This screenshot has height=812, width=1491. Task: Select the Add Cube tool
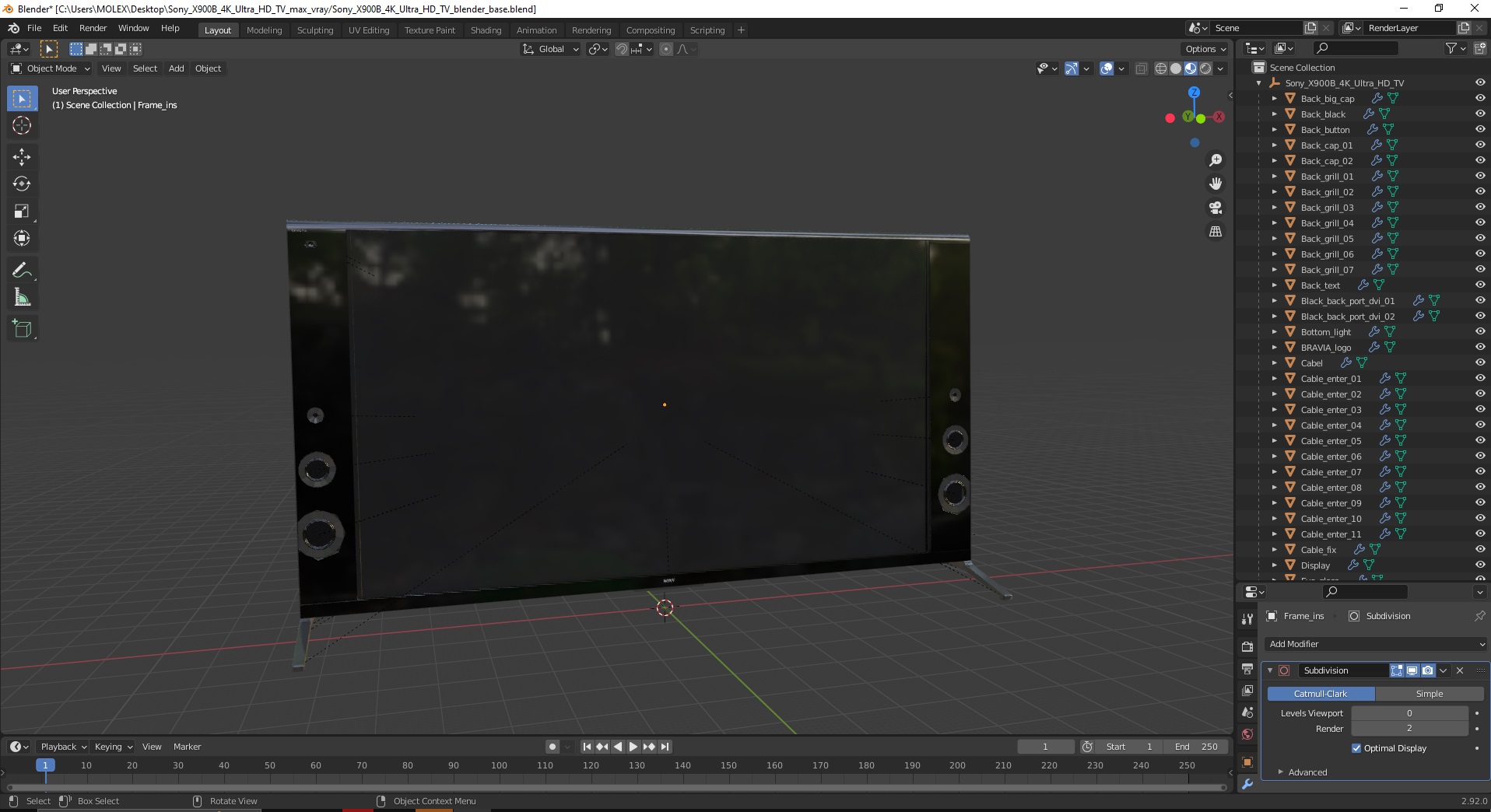point(22,329)
